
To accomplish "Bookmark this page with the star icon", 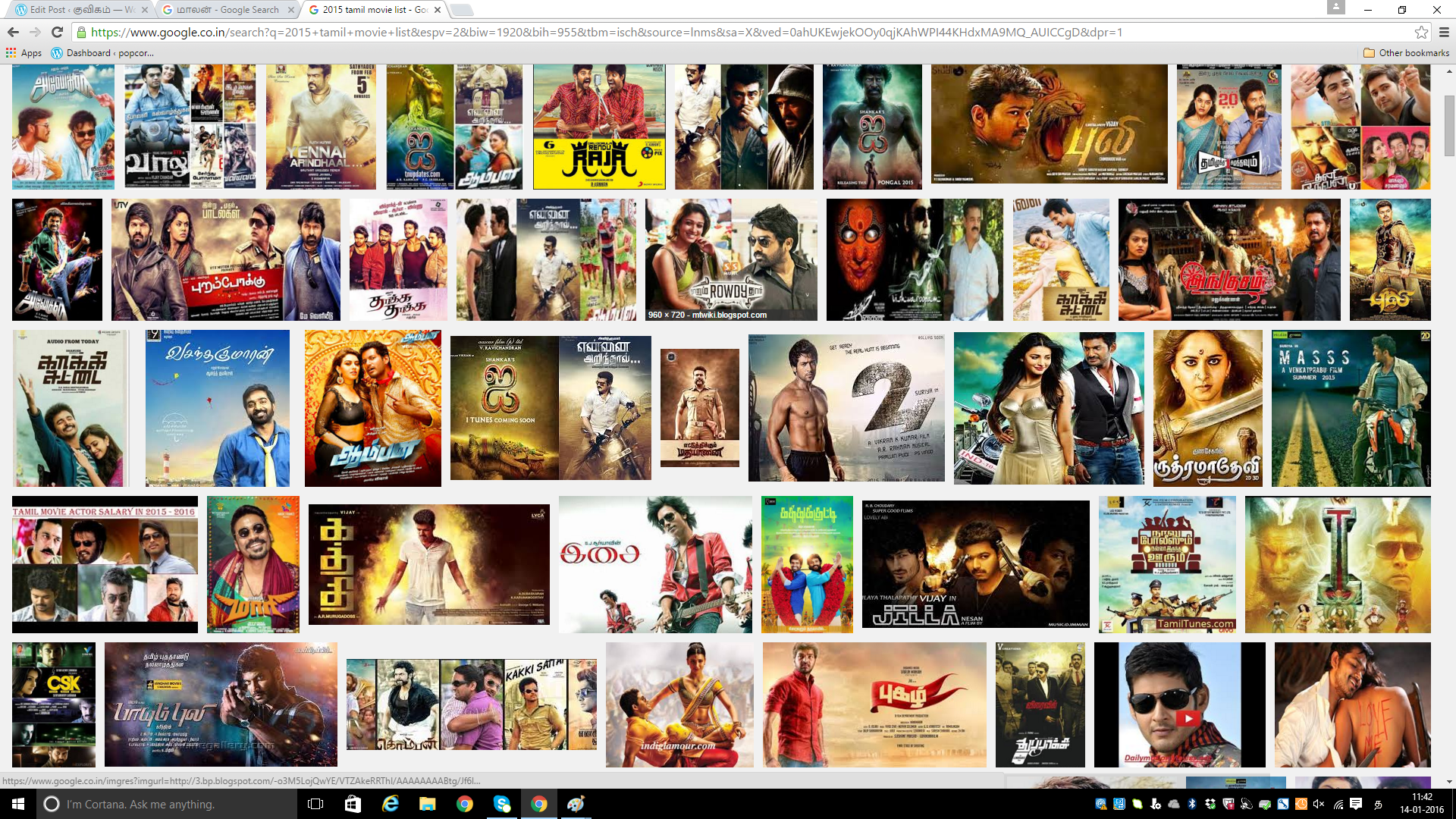I will [x=1421, y=32].
